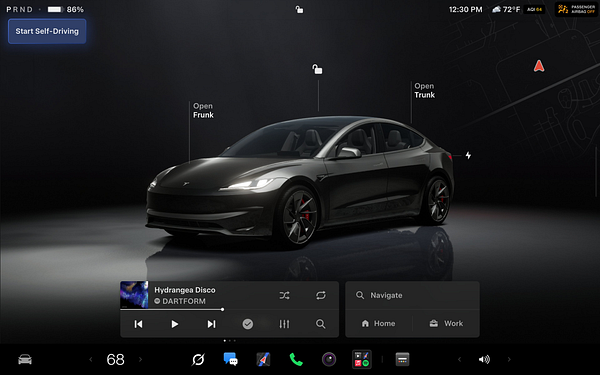
Task: Tap the Passenger Airbag Off indicator
Action: pos(577,9)
